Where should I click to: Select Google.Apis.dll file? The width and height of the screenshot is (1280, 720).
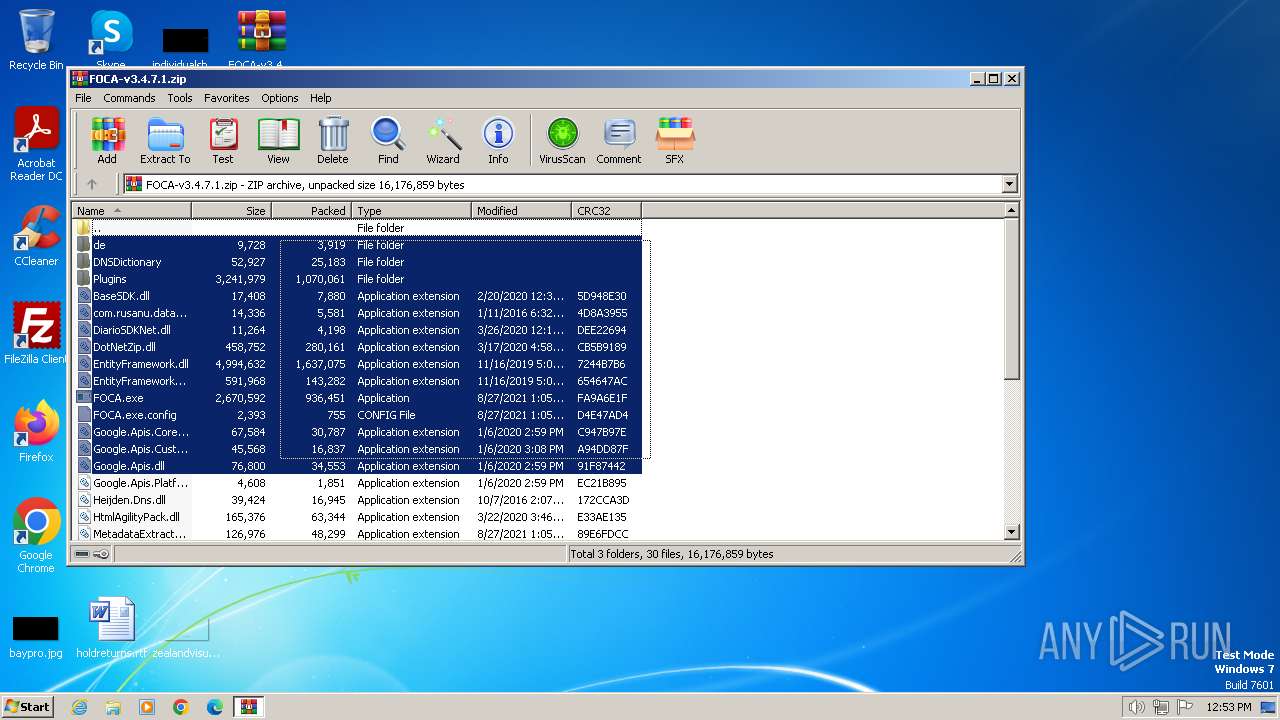[357, 466]
